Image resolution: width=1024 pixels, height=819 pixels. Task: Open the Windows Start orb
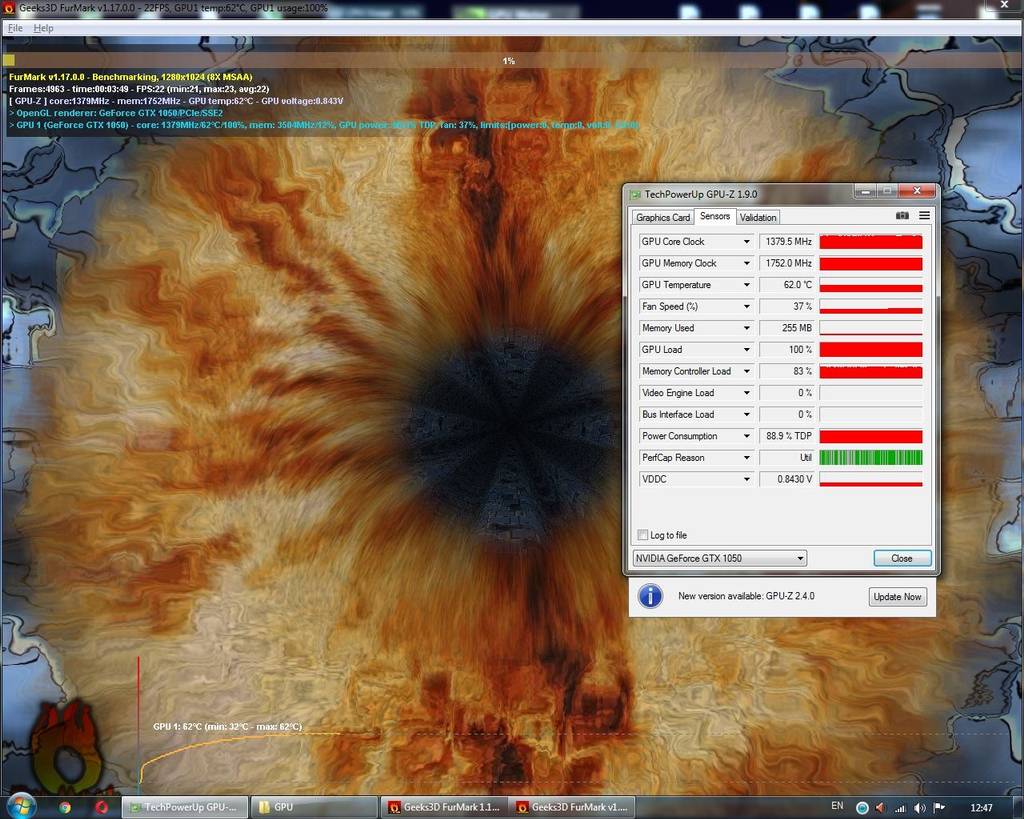(x=21, y=806)
